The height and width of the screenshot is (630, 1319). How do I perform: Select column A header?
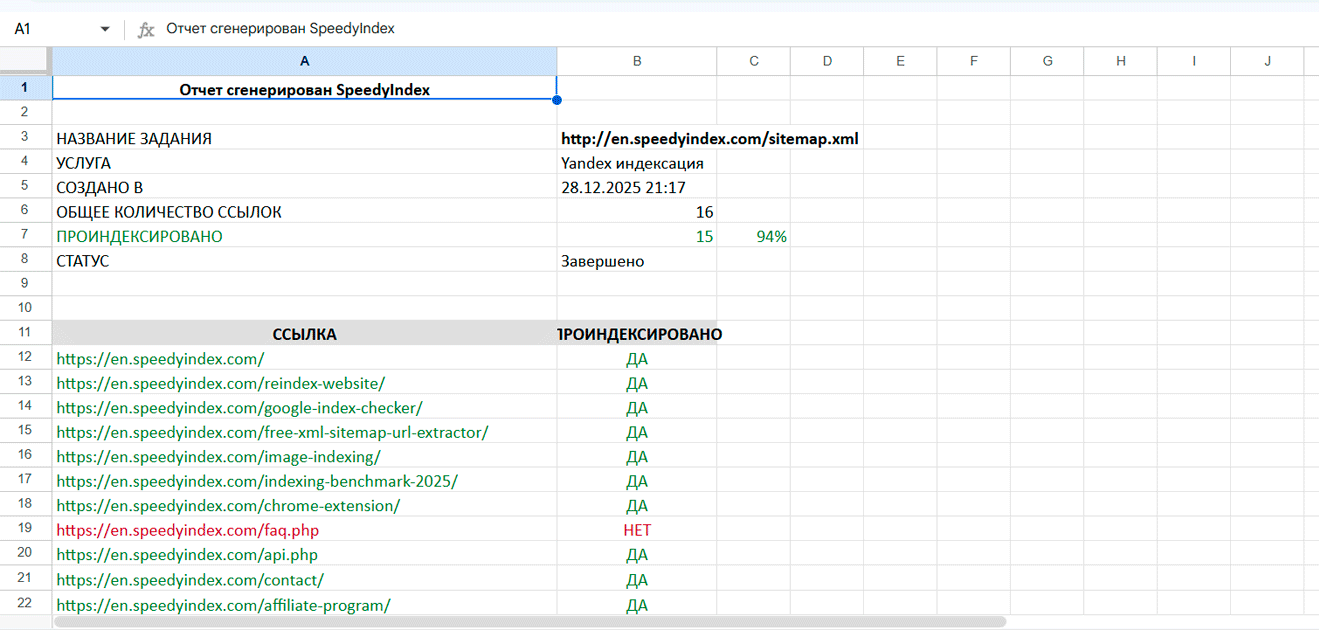[304, 60]
